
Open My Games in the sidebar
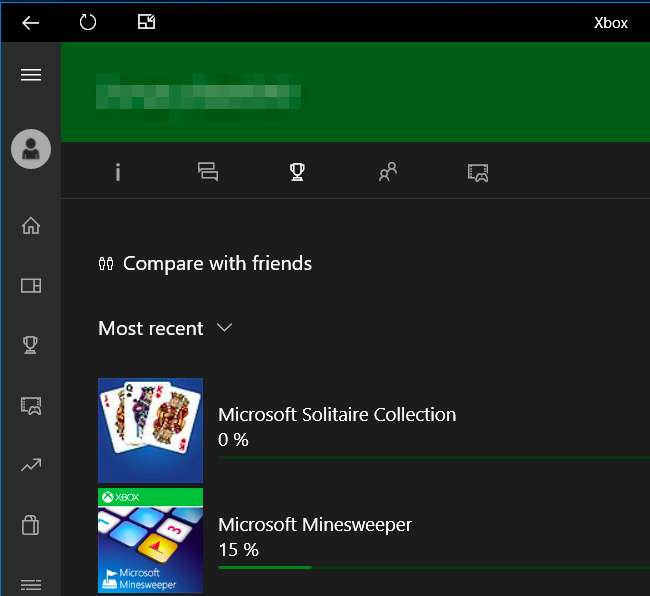(x=30, y=286)
